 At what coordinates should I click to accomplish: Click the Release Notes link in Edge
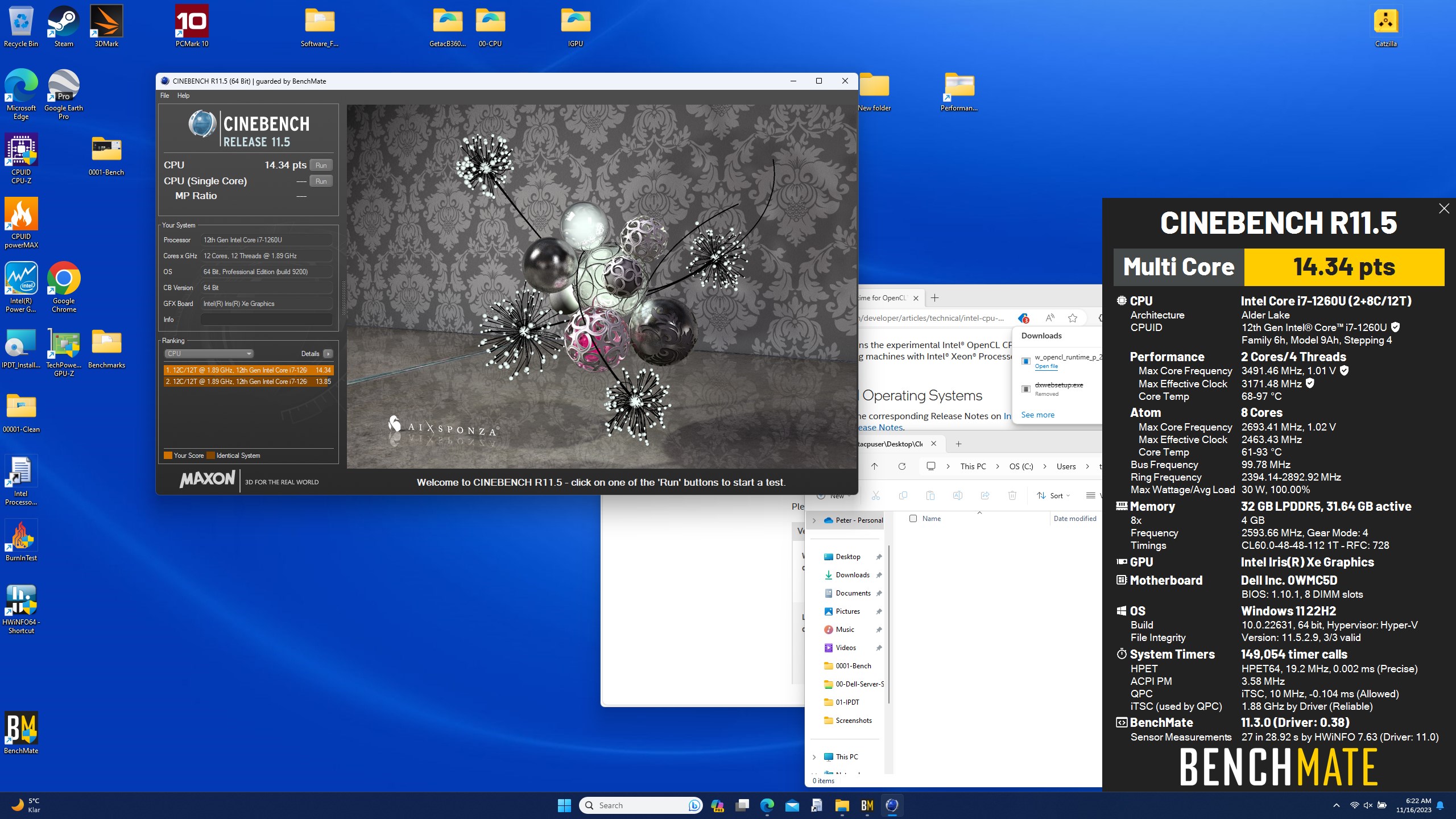pyautogui.click(x=880, y=428)
